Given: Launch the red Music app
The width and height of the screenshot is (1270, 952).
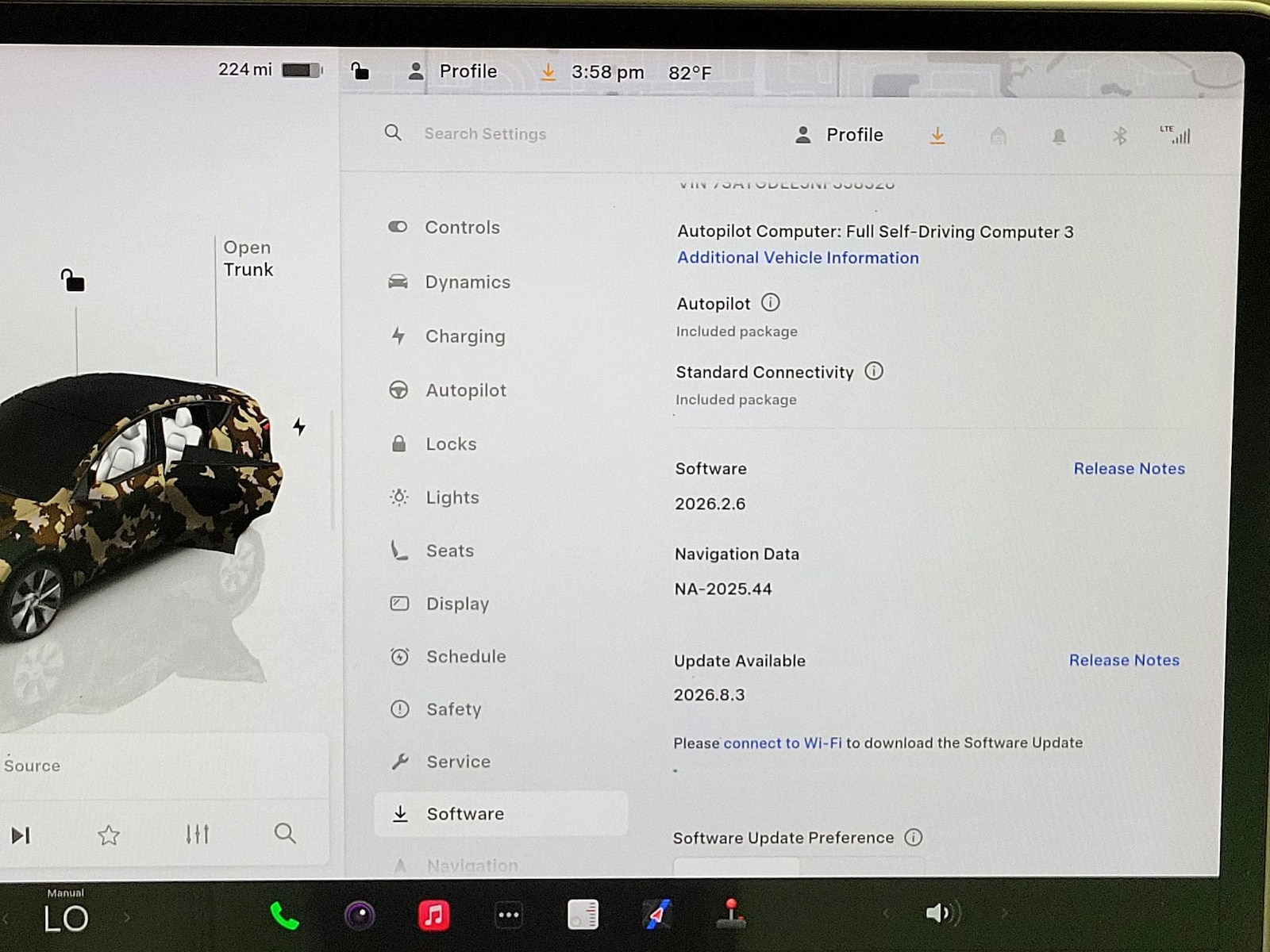Looking at the screenshot, I should coord(433,916).
